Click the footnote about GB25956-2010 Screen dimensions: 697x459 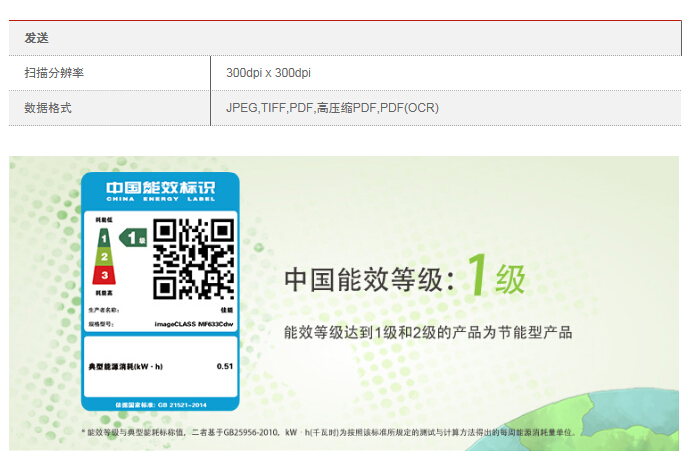click(x=329, y=432)
